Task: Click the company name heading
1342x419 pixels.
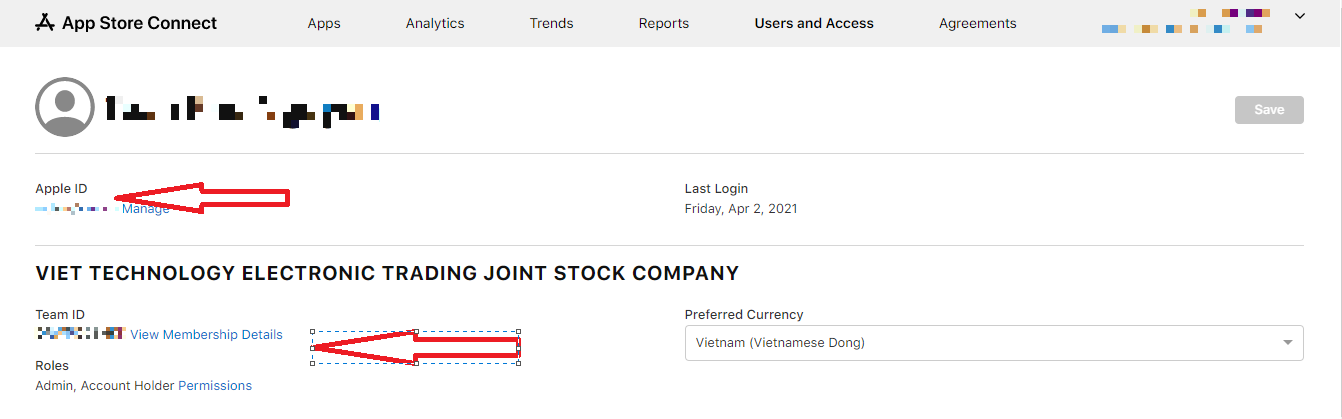Action: click(387, 273)
